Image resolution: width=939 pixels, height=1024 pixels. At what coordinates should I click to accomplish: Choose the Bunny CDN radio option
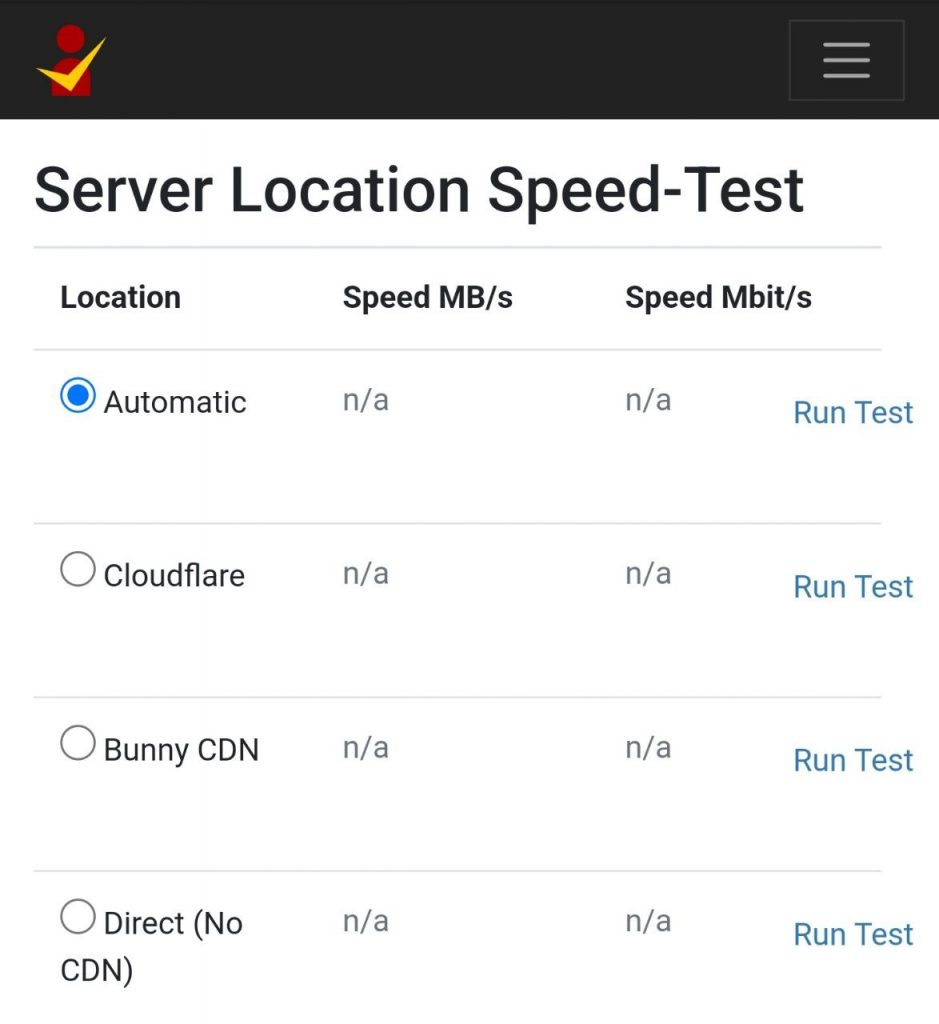[78, 743]
